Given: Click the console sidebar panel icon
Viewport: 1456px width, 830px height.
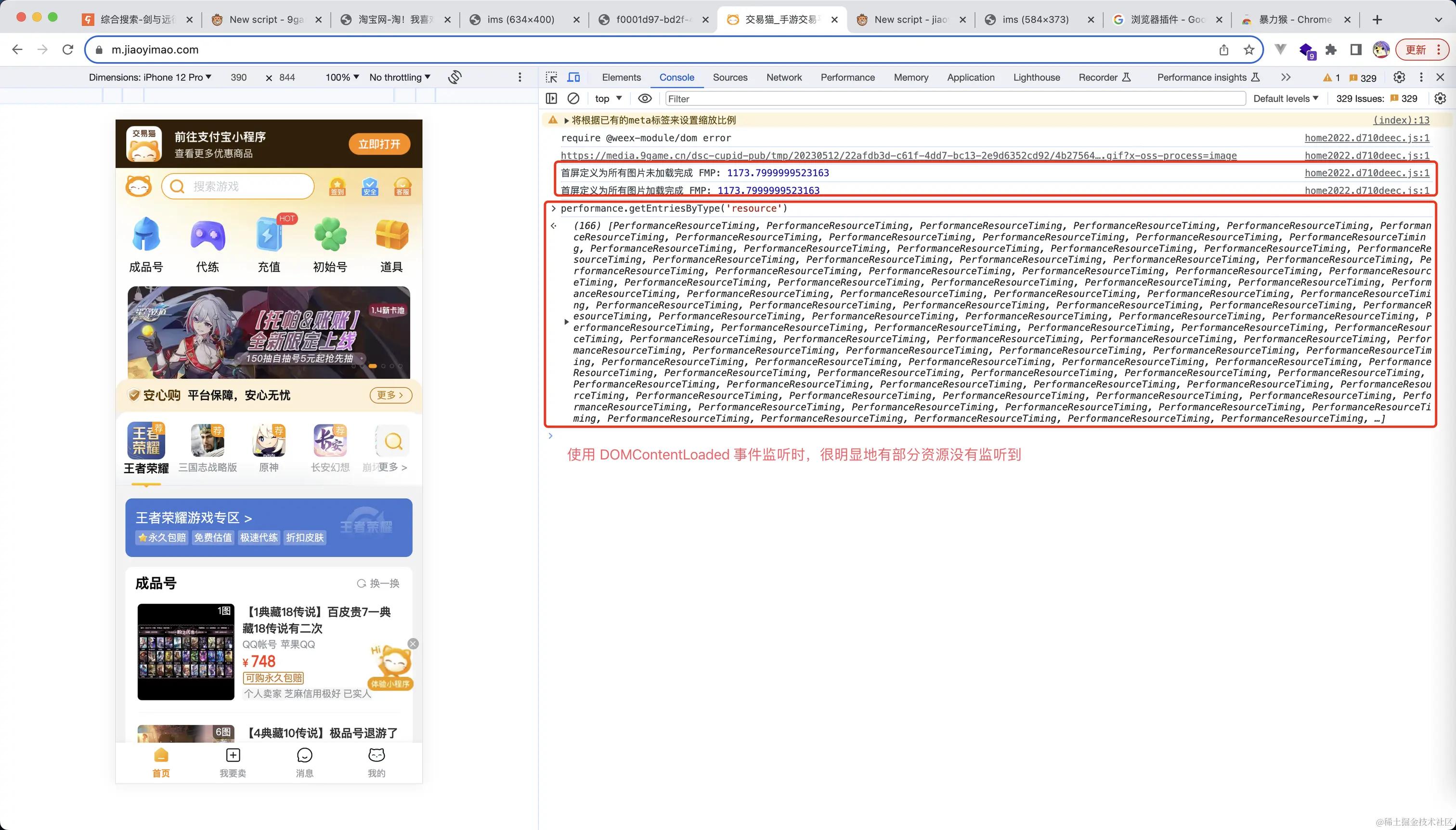Looking at the screenshot, I should [551, 98].
